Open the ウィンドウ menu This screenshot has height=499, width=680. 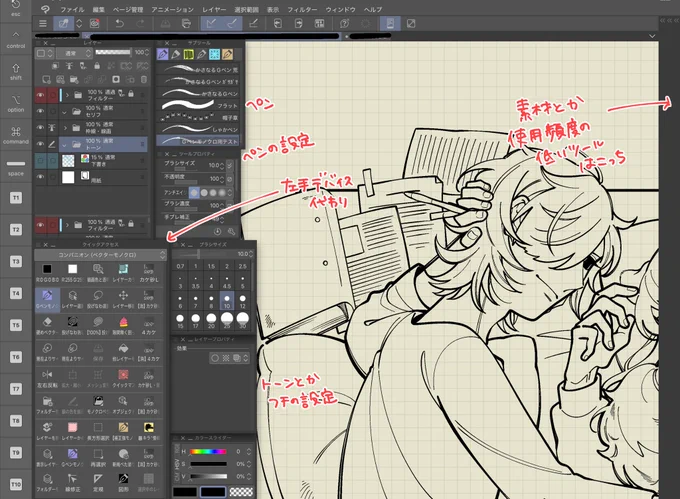tap(340, 9)
